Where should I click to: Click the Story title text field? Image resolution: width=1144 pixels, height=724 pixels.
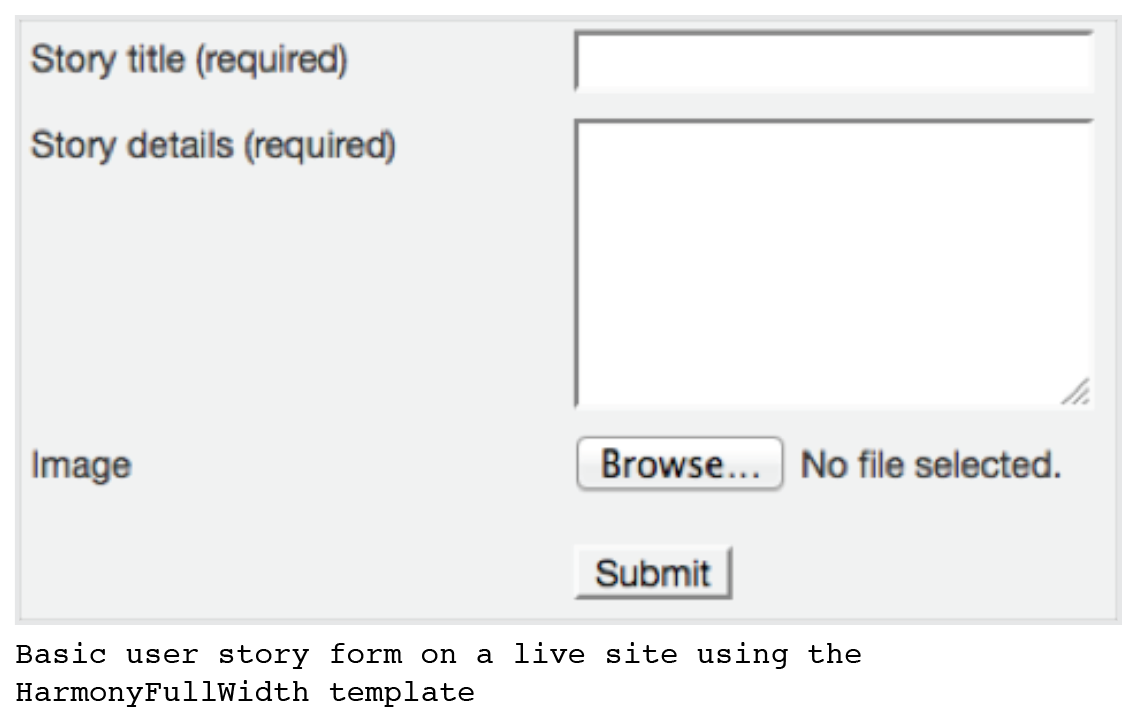[833, 62]
